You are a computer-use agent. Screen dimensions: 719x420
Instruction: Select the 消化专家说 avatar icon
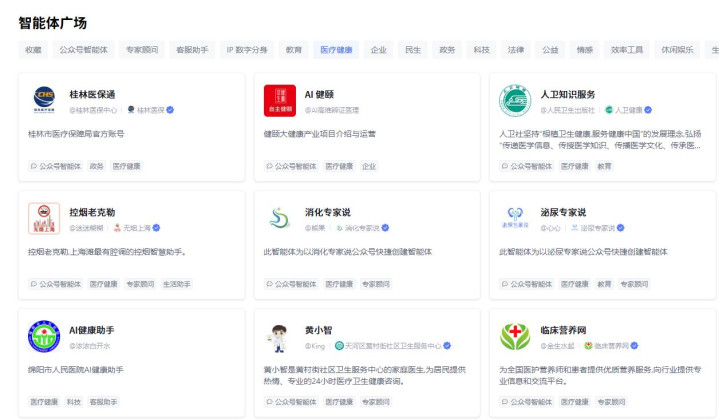(280, 219)
